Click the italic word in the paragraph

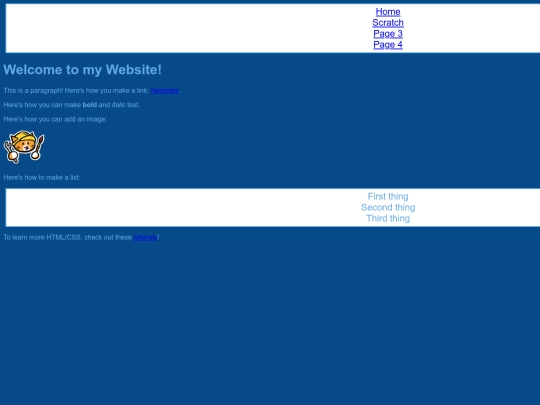point(119,105)
